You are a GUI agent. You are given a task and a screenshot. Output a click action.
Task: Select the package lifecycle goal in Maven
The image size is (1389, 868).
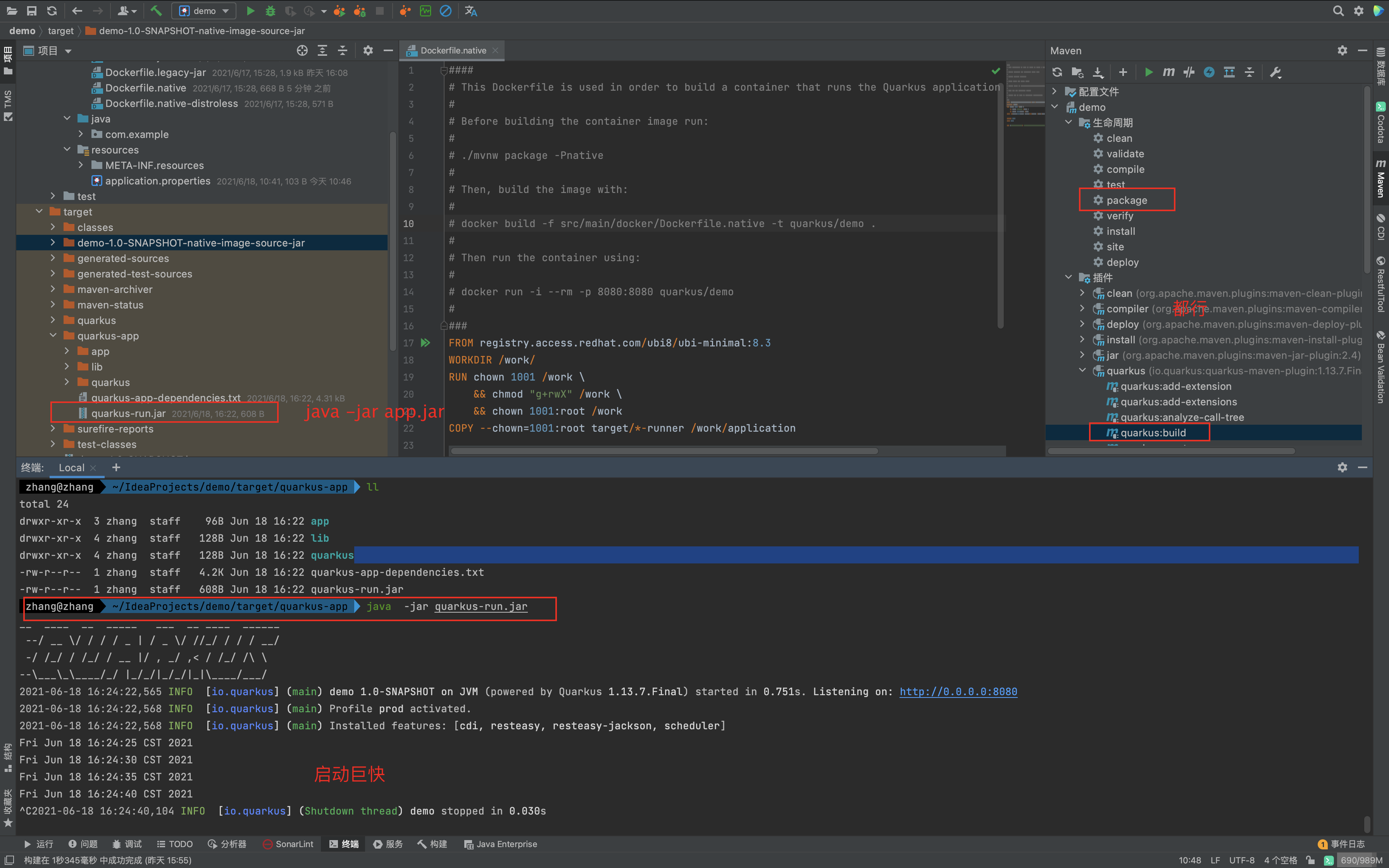1126,200
